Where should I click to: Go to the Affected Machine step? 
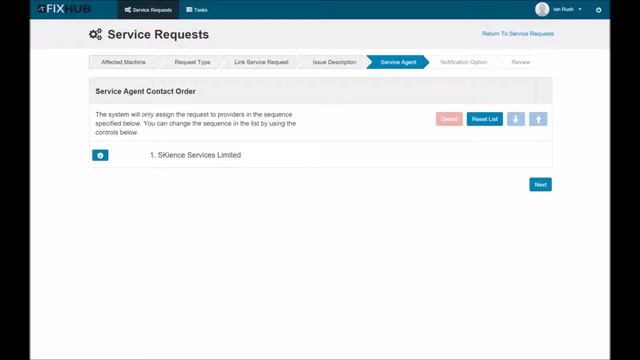(123, 62)
